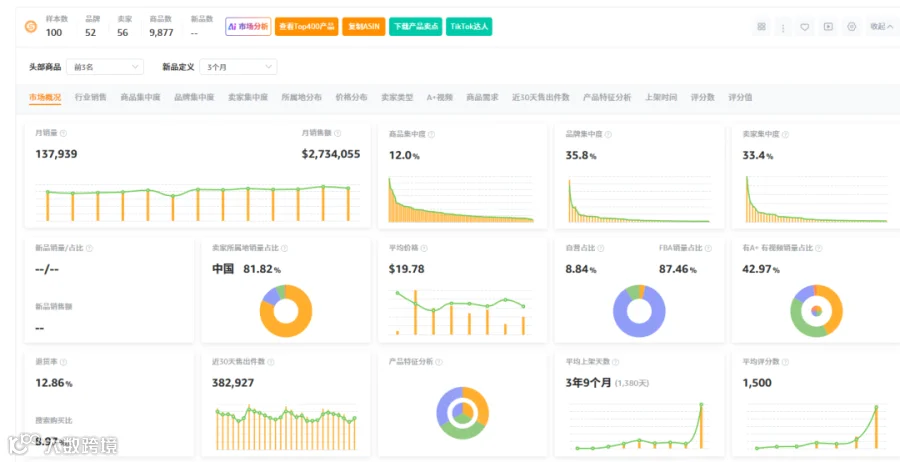Click the Ai 市场分析 button
The width and height of the screenshot is (900, 462).
pos(248,26)
